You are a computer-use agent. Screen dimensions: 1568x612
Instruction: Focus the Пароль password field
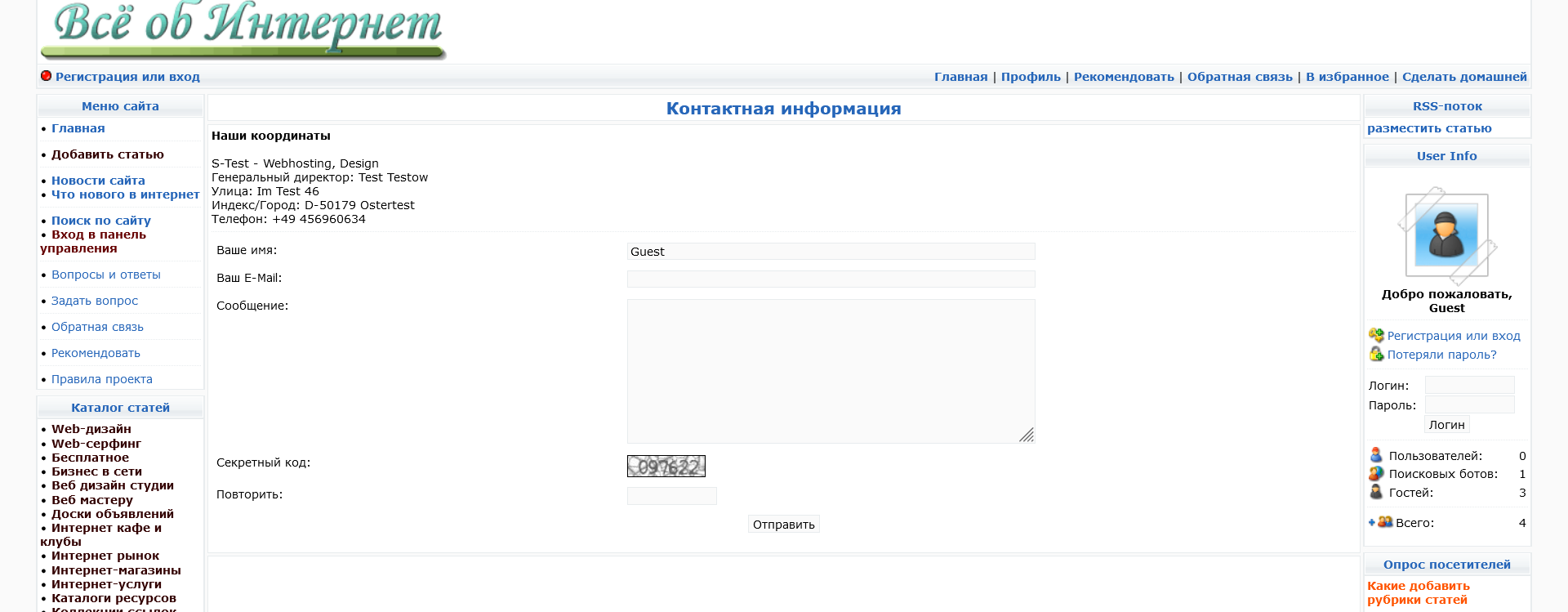coord(1469,404)
